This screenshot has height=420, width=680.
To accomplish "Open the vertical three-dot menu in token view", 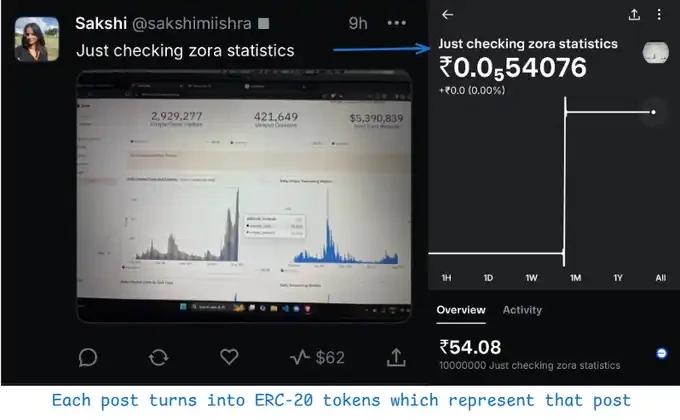I will (x=659, y=15).
